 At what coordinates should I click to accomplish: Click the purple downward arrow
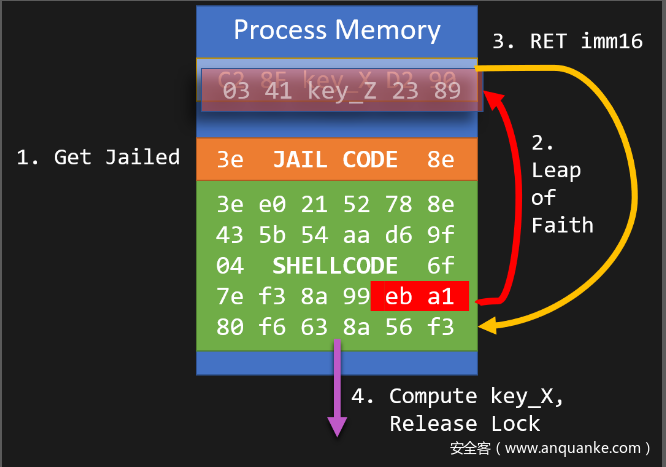click(x=337, y=398)
